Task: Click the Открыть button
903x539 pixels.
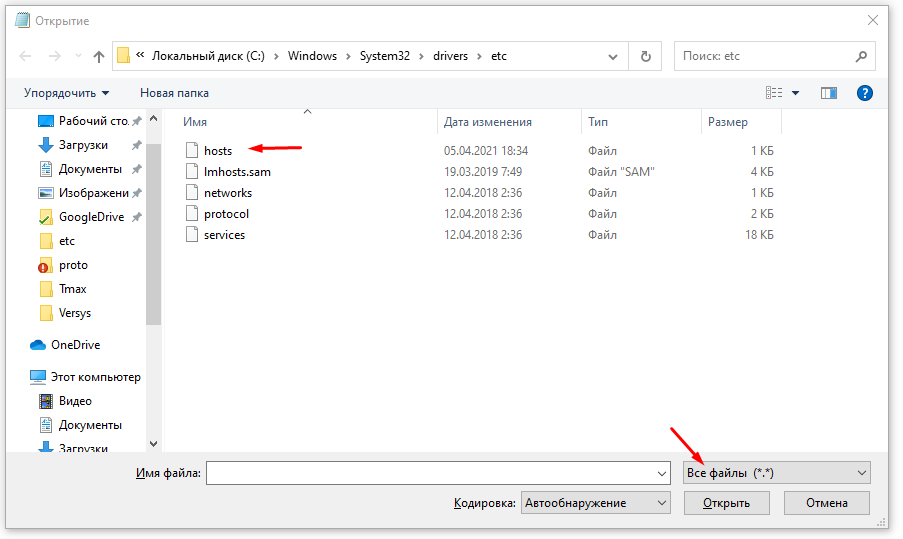Action: click(x=726, y=503)
